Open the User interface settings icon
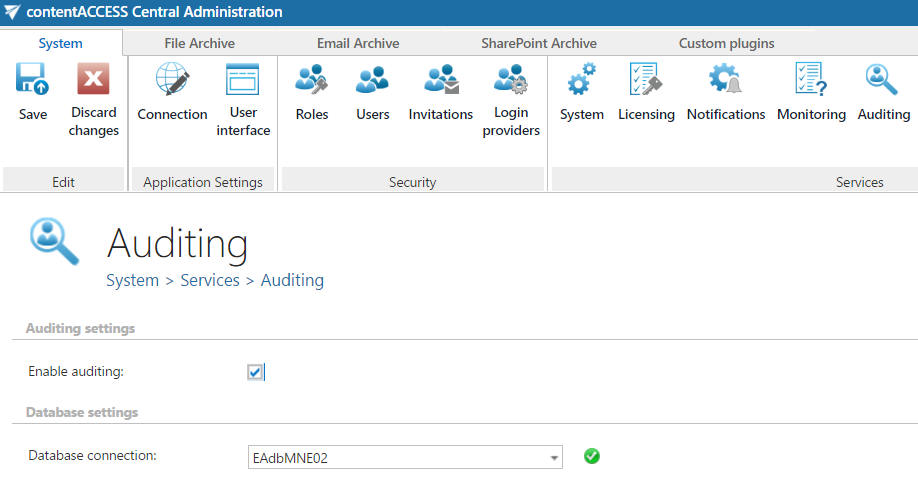 (243, 79)
